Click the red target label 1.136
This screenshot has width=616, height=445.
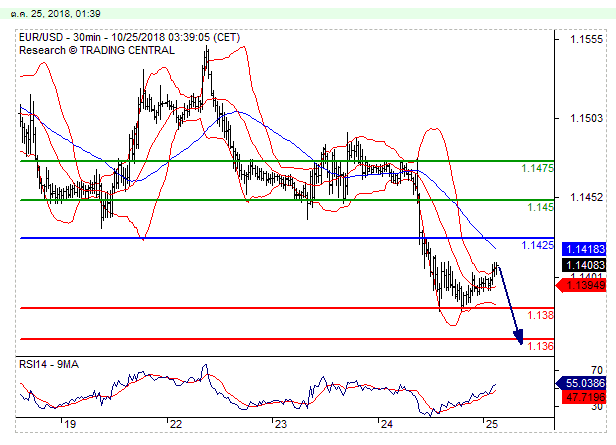tap(540, 346)
